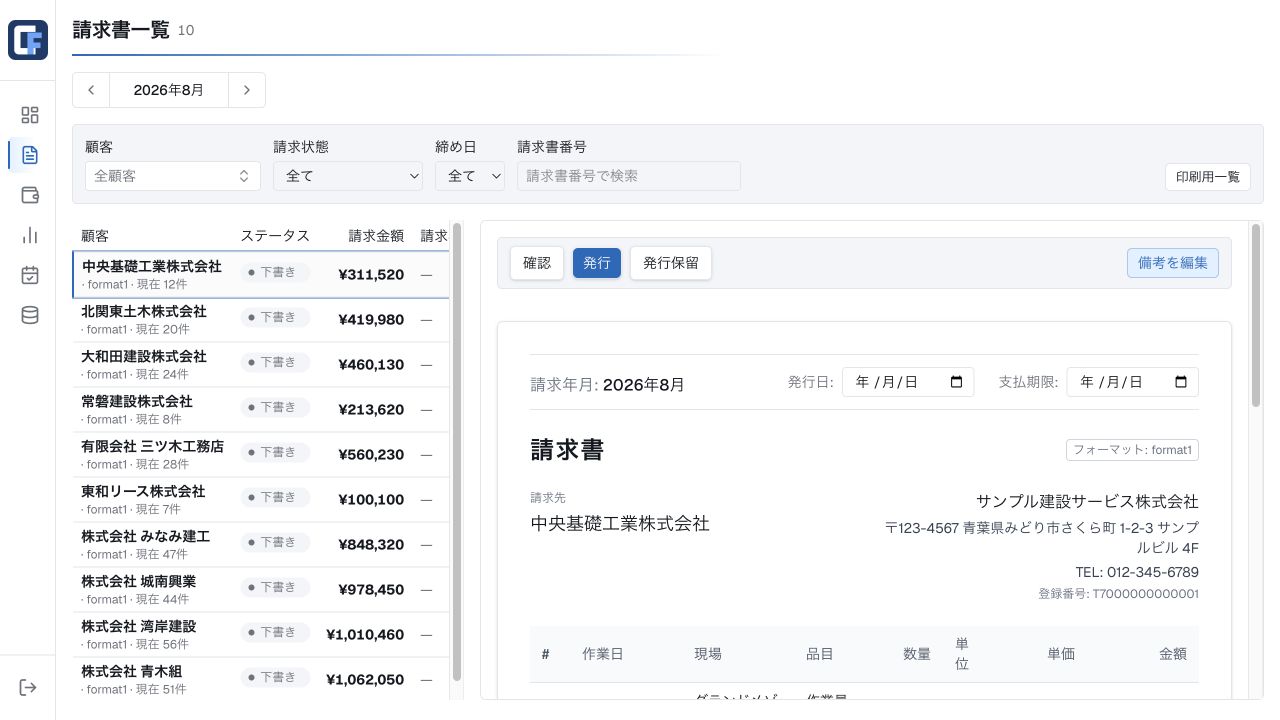Open the calendar check icon in sidebar
The height and width of the screenshot is (720, 1280).
coord(30,275)
